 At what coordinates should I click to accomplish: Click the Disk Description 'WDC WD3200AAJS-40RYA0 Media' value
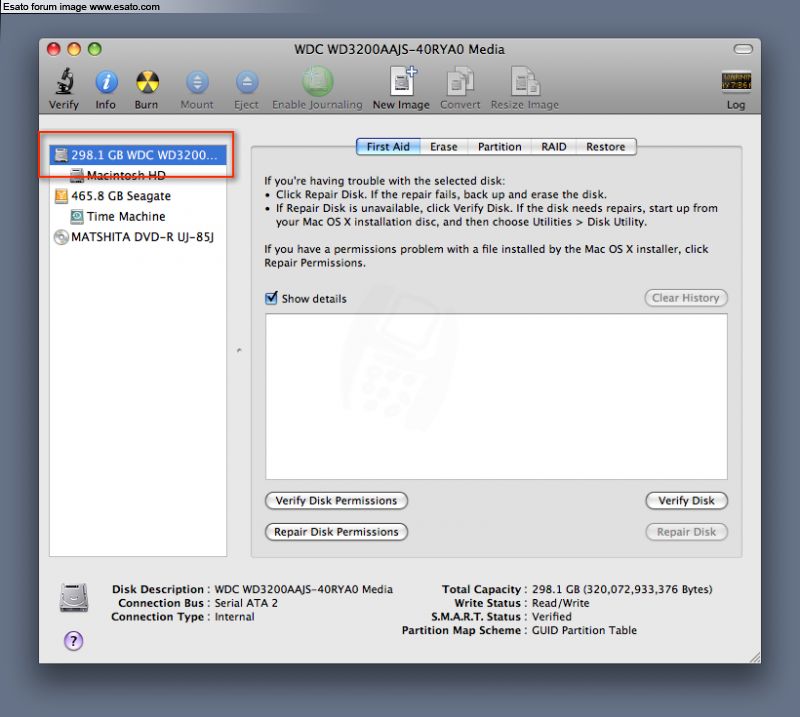[304, 589]
